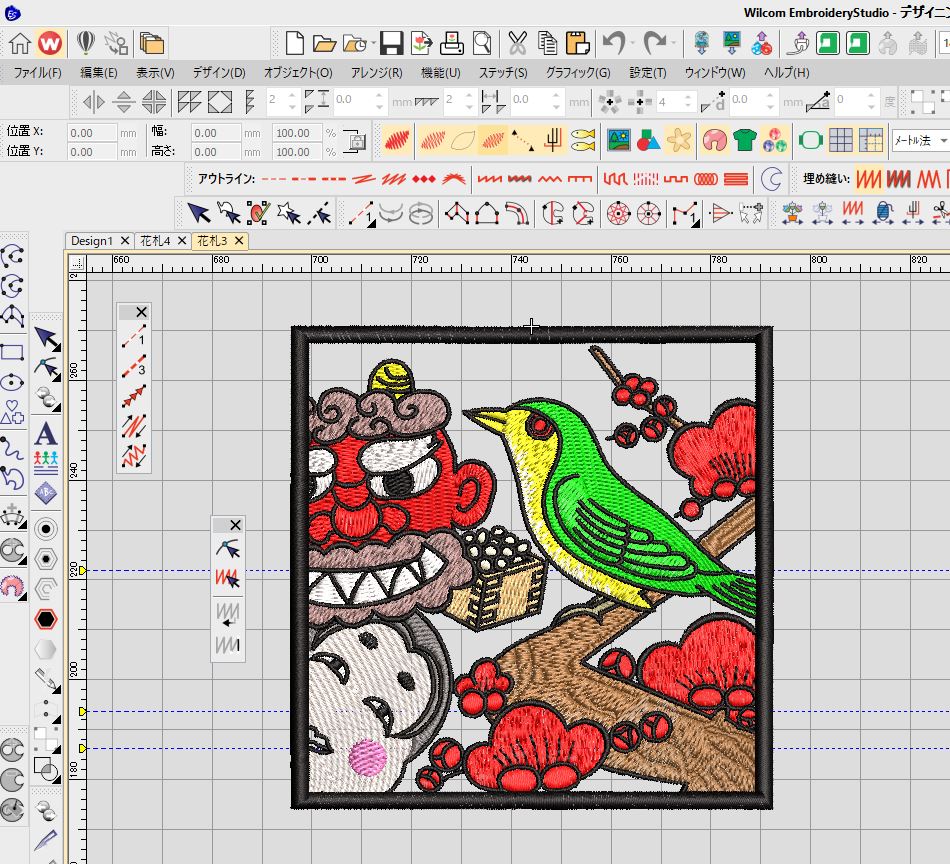950x864 pixels.
Task: Click the red Wilcom W icon
Action: click(x=50, y=44)
